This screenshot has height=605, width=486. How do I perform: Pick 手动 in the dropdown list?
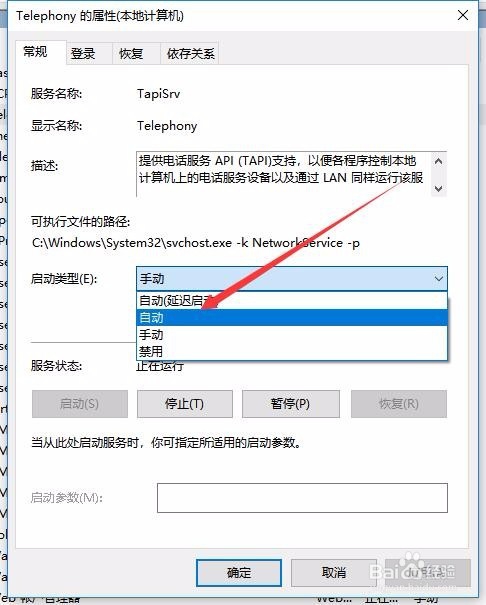tap(292, 334)
